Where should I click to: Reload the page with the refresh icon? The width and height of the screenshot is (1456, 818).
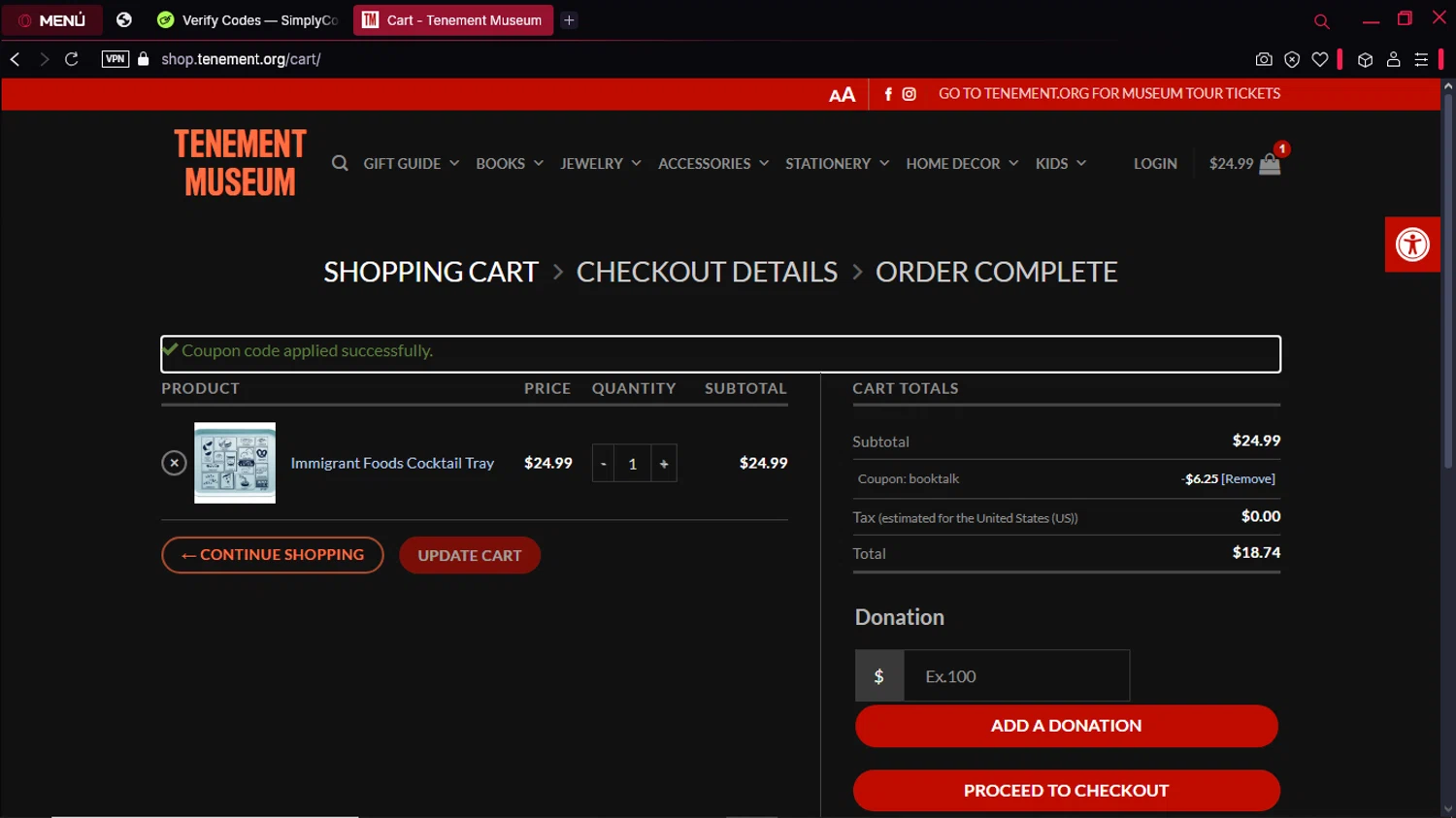click(72, 59)
